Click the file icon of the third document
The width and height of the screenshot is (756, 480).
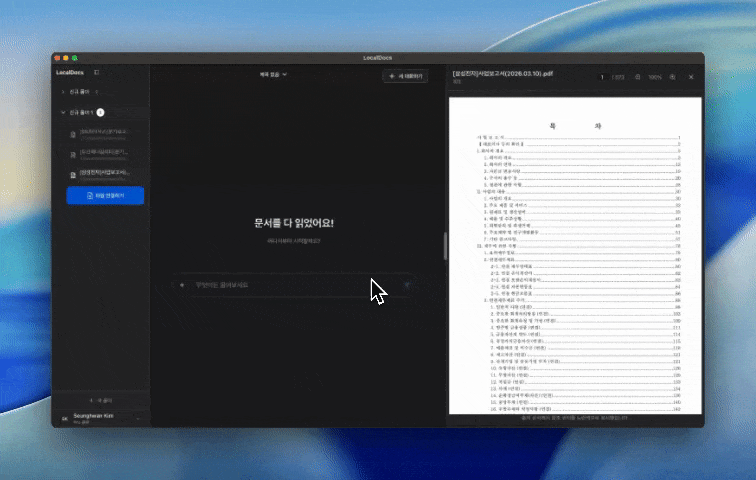click(73, 175)
